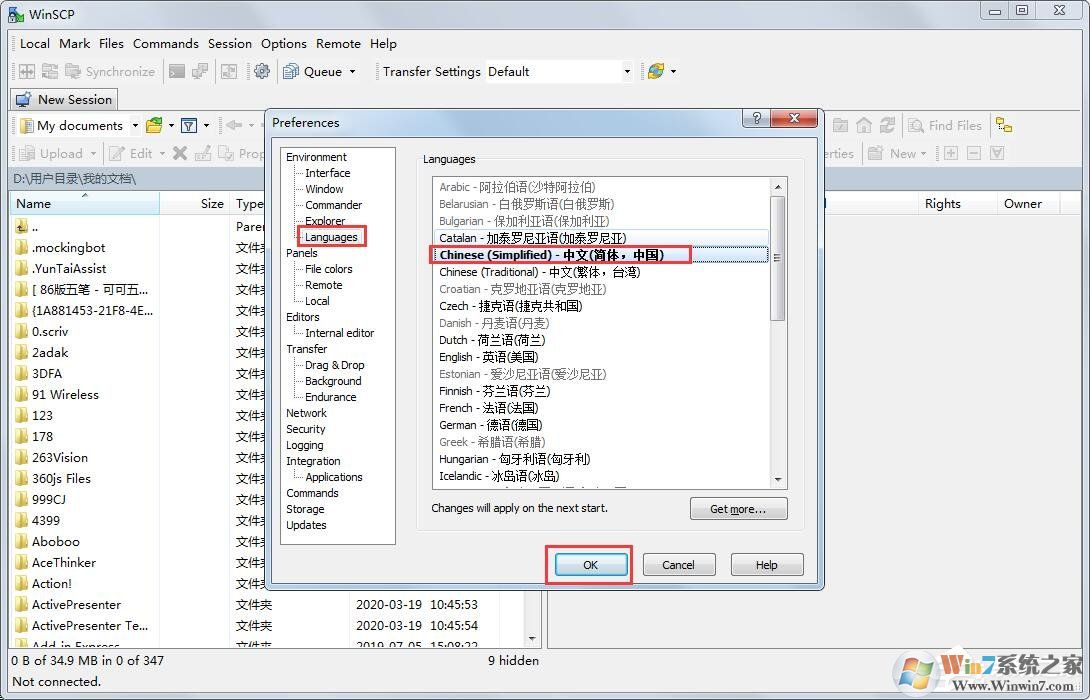Click the remote home directory icon
1090x700 pixels.
863,125
